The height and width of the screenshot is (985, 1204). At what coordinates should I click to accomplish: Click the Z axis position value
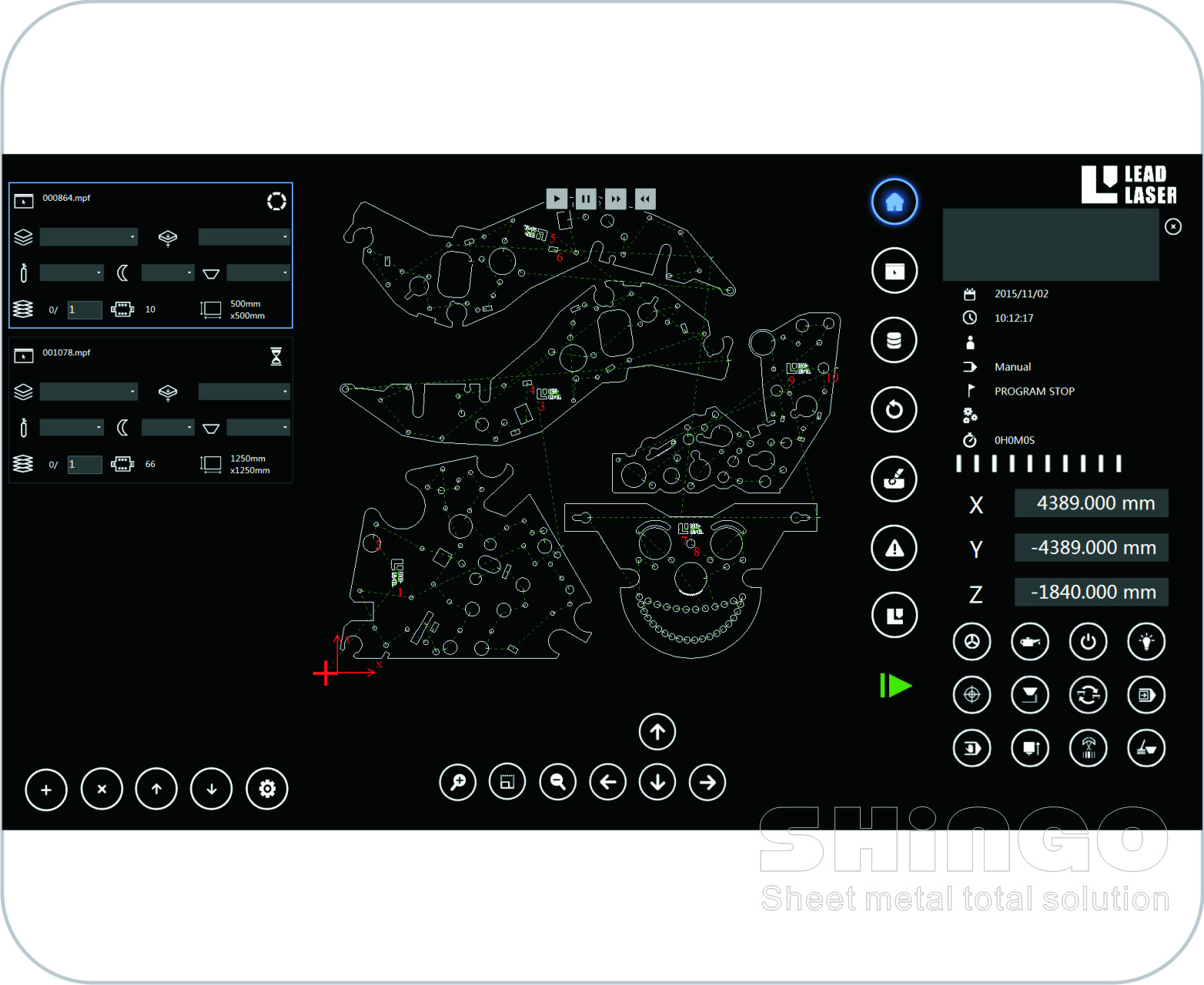pos(1091,592)
